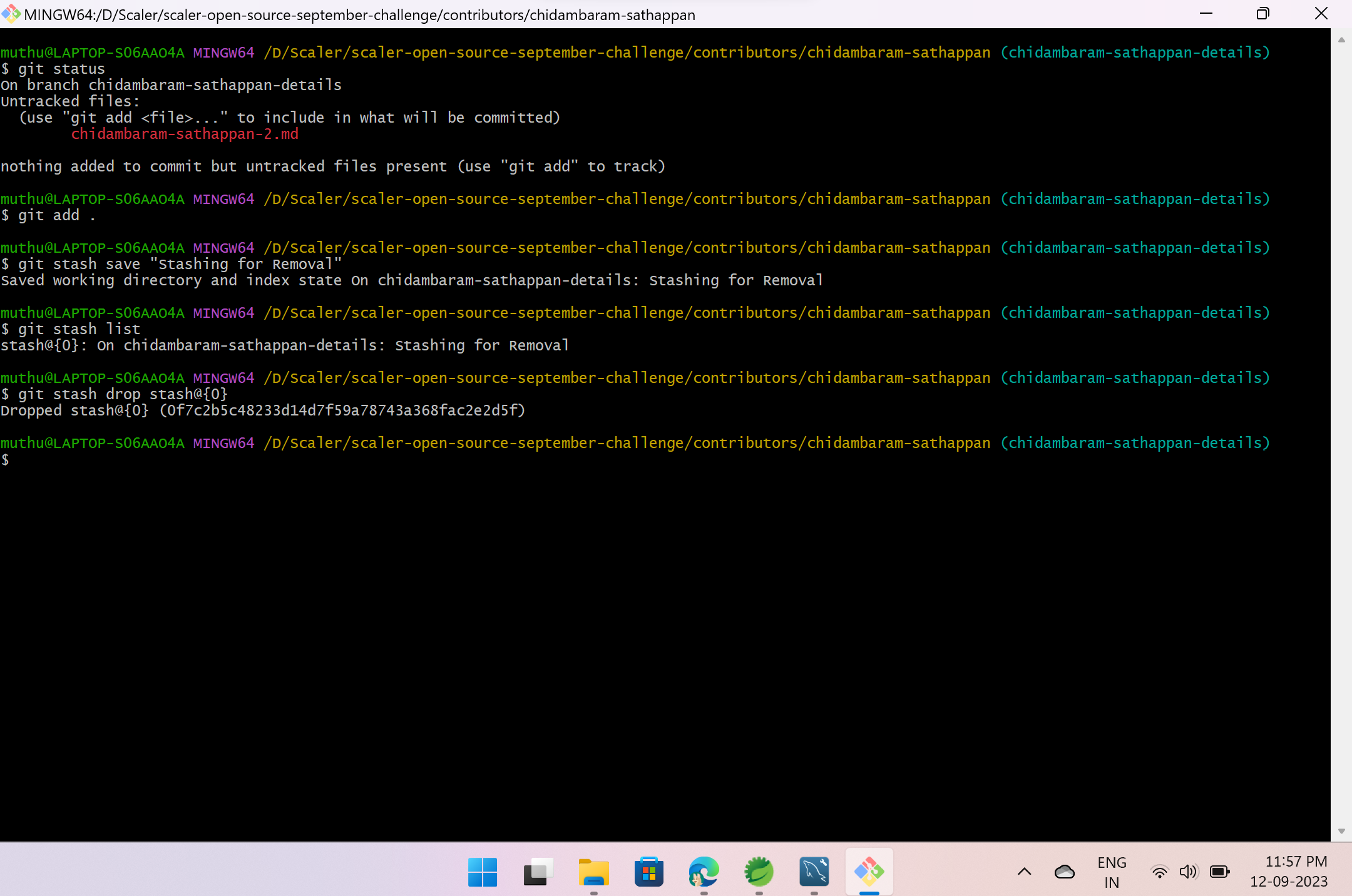This screenshot has width=1352, height=896.
Task: Open MySQL Workbench from the taskbar
Action: [814, 872]
